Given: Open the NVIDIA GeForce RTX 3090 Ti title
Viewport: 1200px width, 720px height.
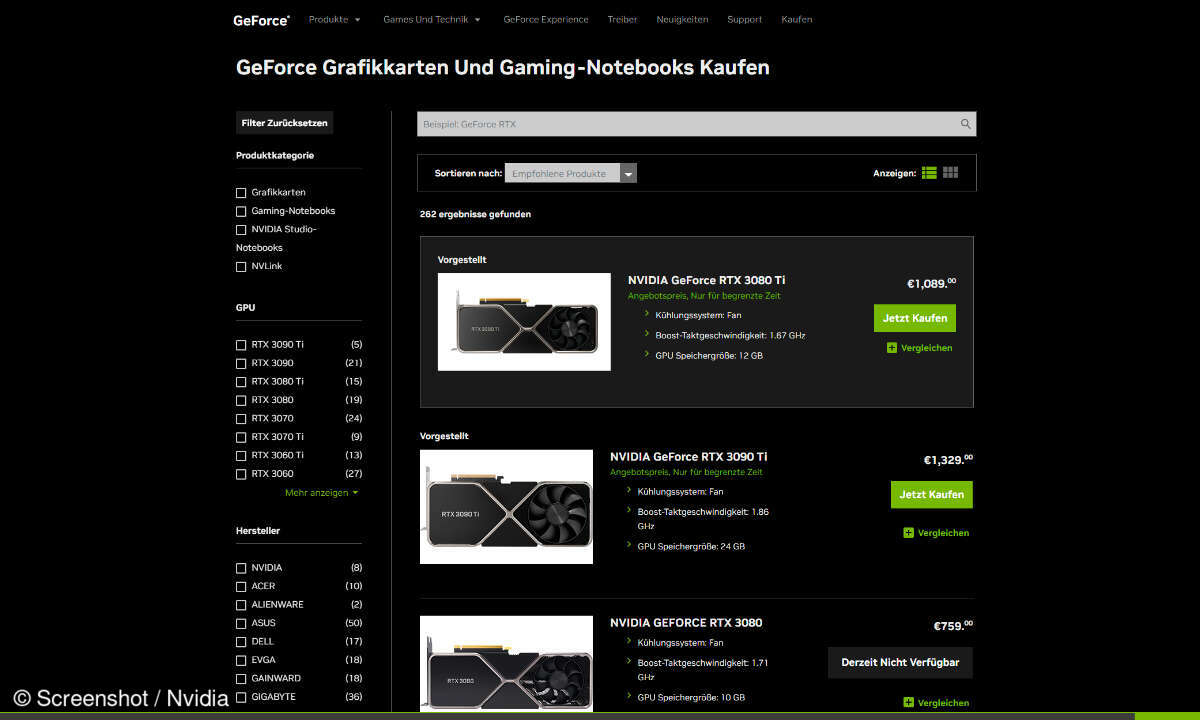Looking at the screenshot, I should click(x=689, y=456).
